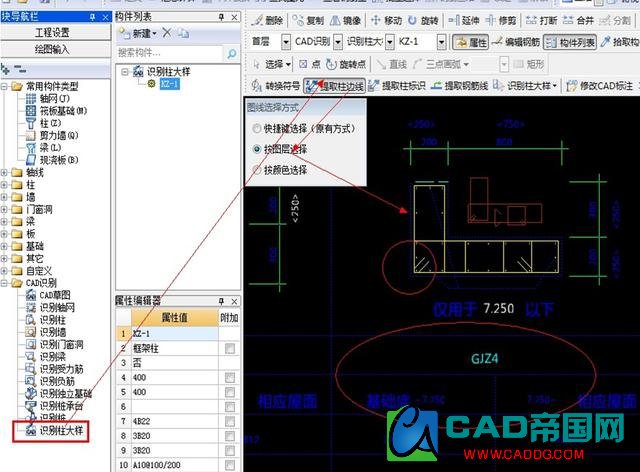The height and width of the screenshot is (472, 640).
Task: Open the KZ-1 component dropdown
Action: (441, 42)
